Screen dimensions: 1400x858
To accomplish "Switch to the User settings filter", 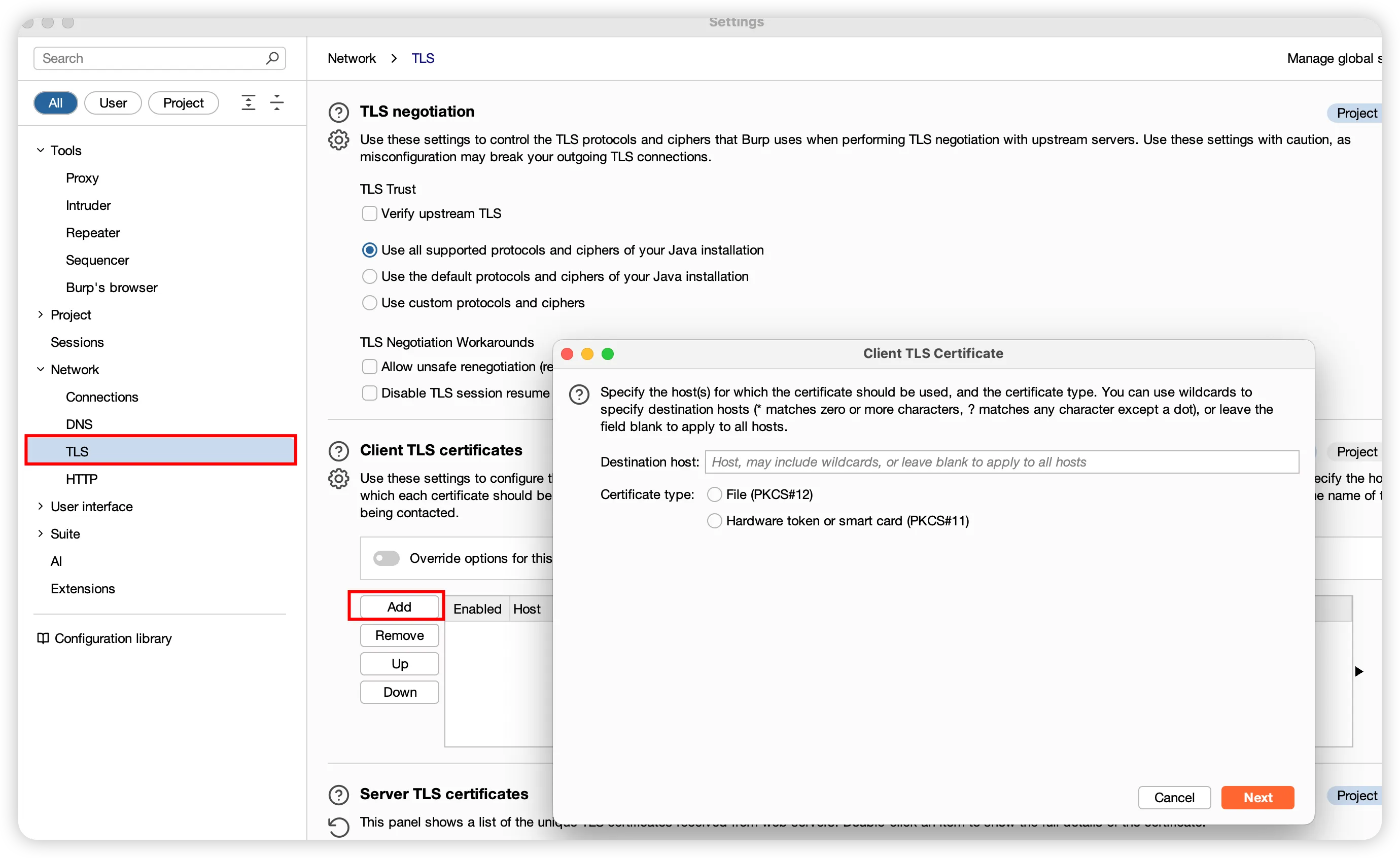I will coord(113,103).
